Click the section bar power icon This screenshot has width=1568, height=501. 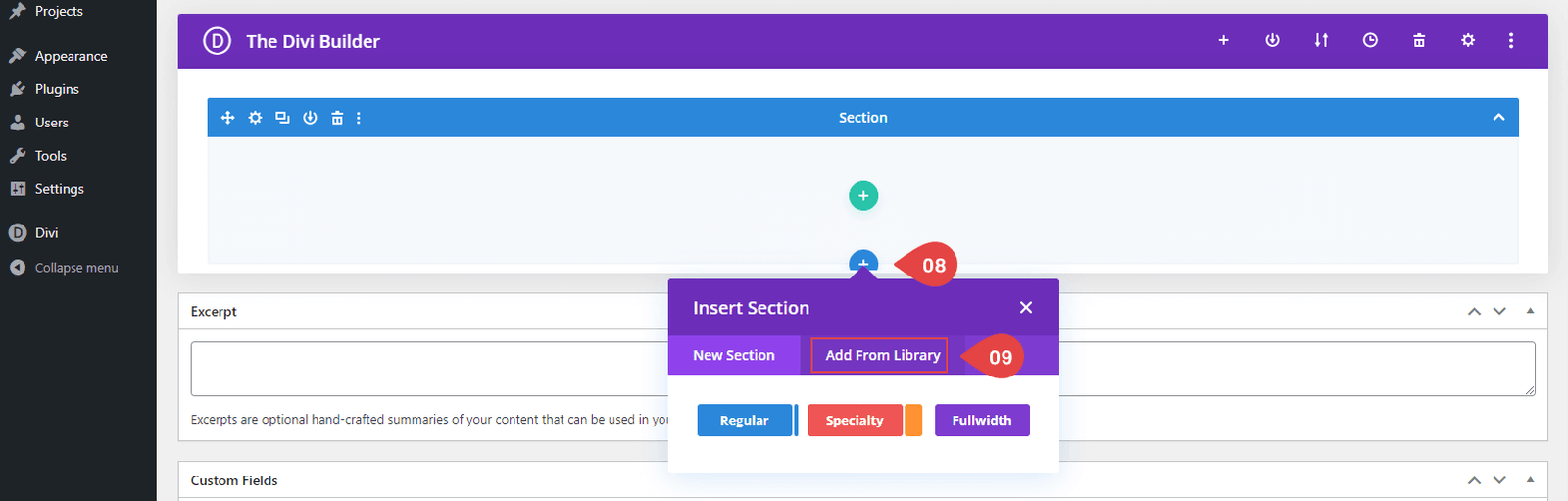click(x=310, y=118)
